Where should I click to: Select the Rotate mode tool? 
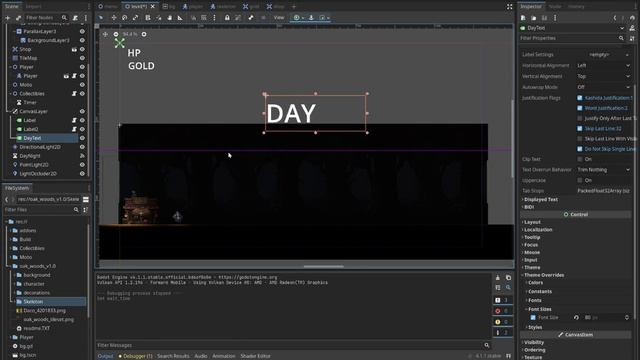(124, 18)
